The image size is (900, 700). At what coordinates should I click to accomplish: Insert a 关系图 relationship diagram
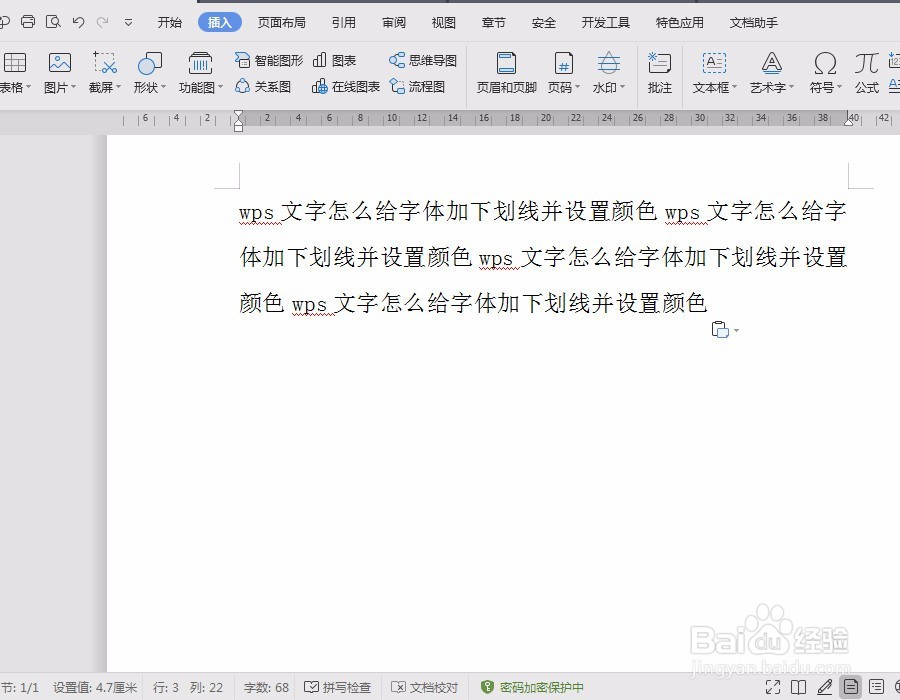pyautogui.click(x=263, y=87)
